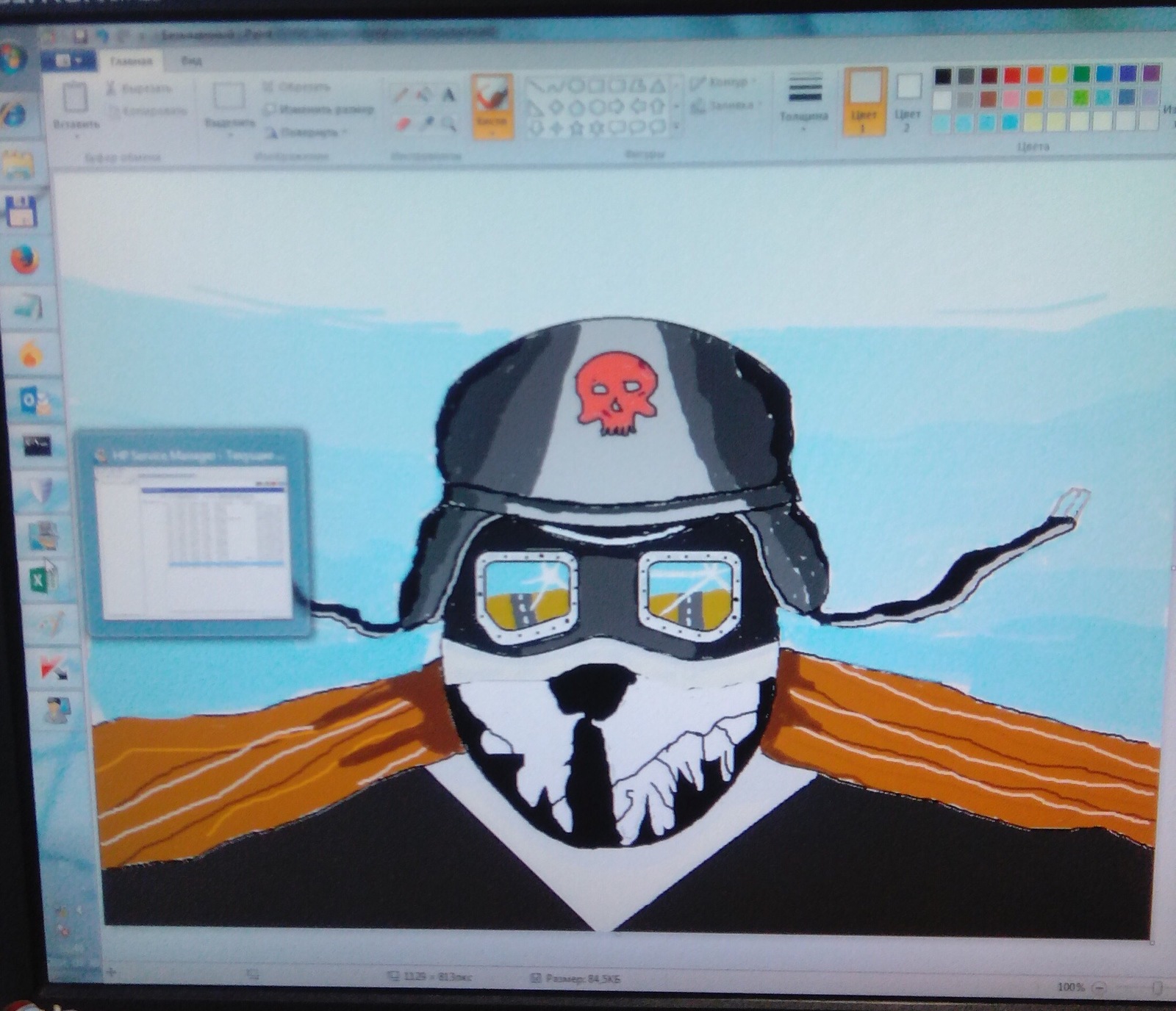
Task: Open Internet Explorer from the taskbar
Action: pos(15,115)
